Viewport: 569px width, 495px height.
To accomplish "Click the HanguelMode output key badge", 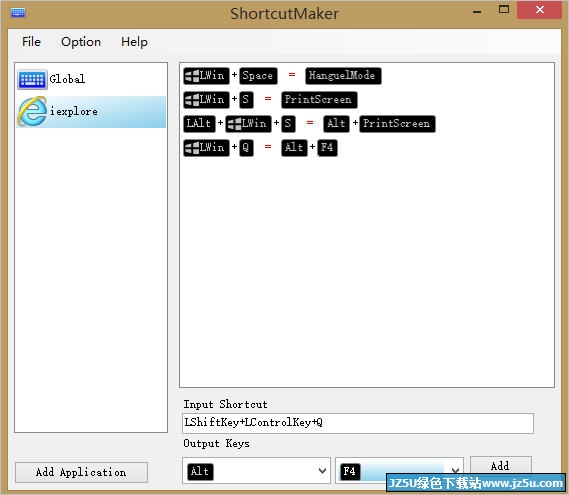I will [x=343, y=76].
